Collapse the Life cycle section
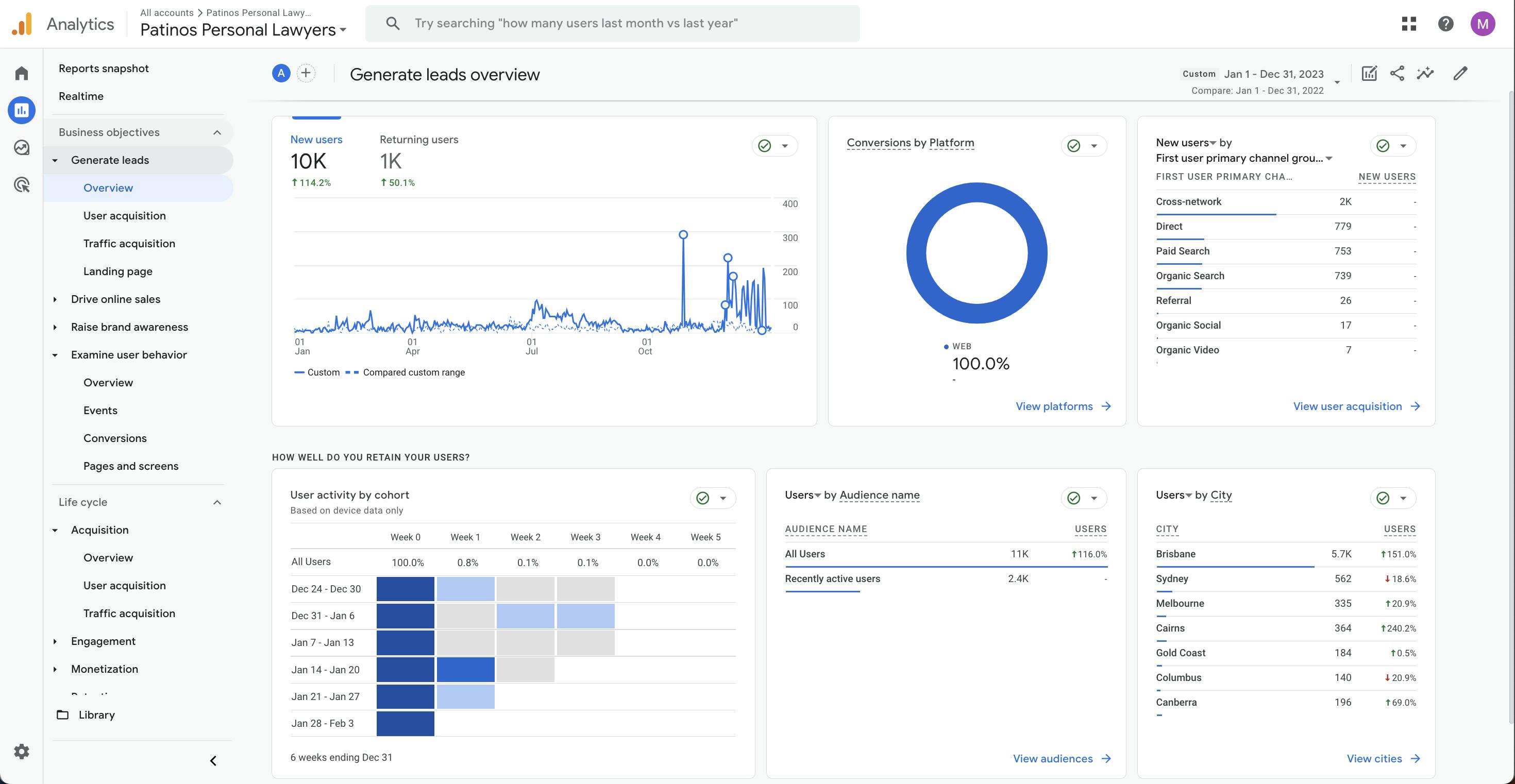 click(x=217, y=502)
